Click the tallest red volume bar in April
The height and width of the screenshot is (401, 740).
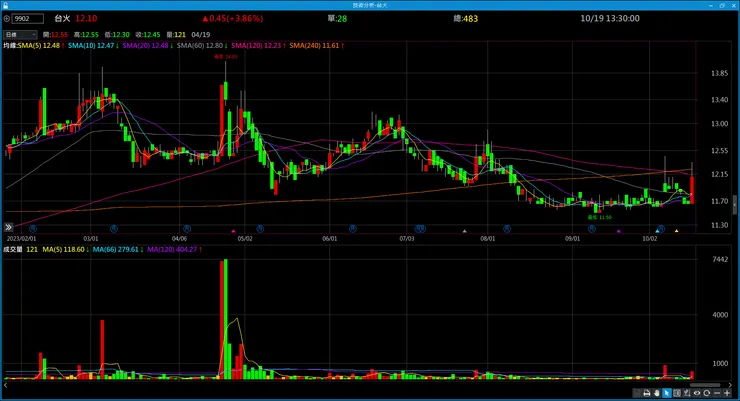221,320
